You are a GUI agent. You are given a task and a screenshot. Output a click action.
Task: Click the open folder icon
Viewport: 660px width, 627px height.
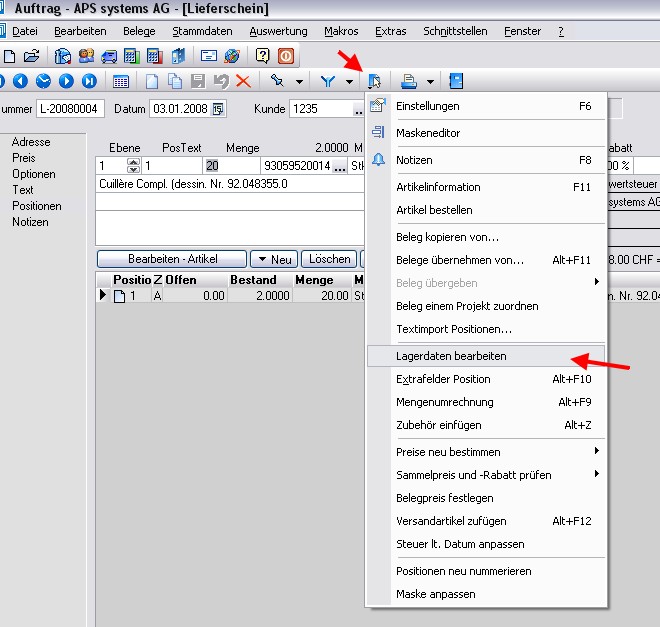[x=31, y=56]
